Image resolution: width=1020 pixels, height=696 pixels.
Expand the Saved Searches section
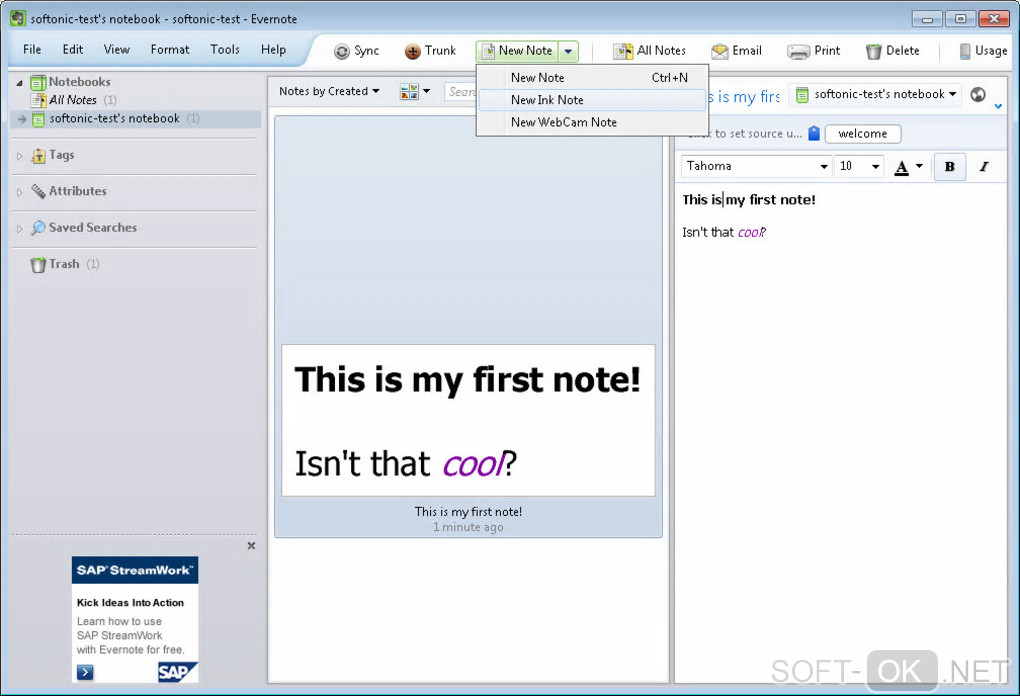pyautogui.click(x=20, y=229)
